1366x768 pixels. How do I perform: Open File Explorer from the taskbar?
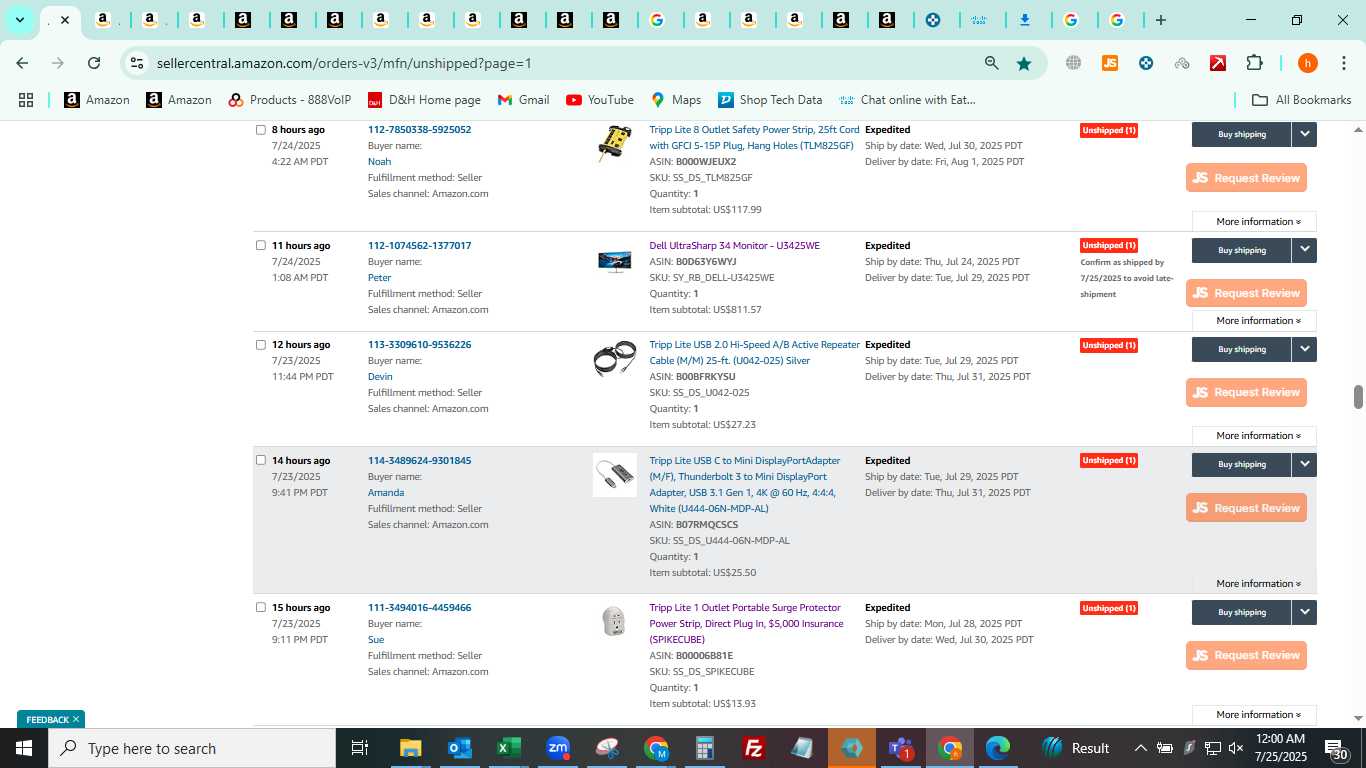click(x=411, y=748)
